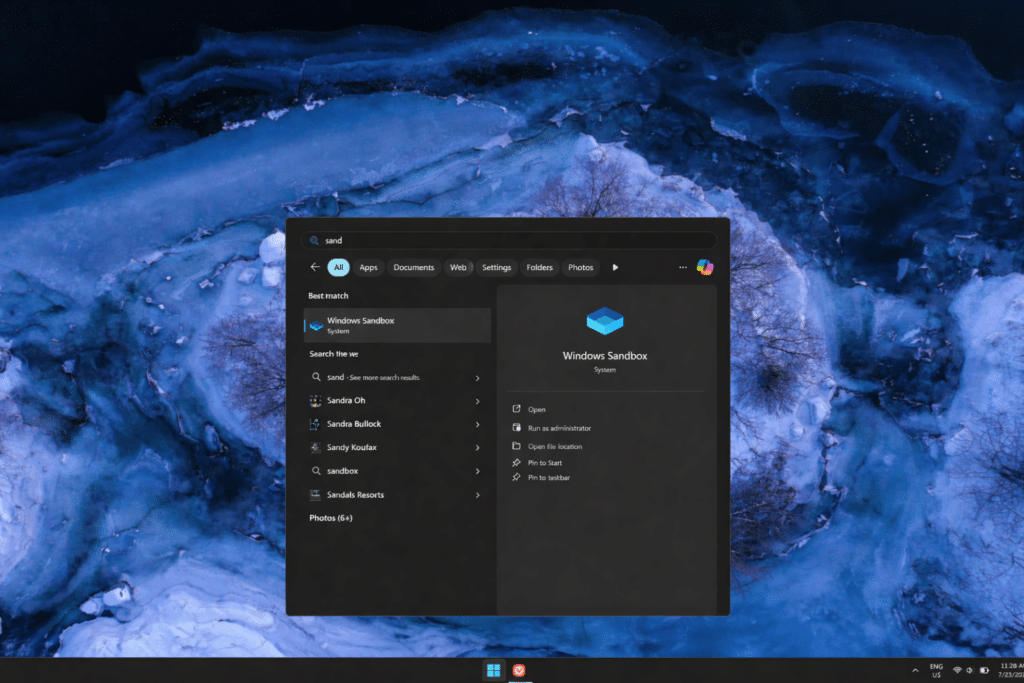Switch to the Settings filter tab
The height and width of the screenshot is (683, 1024).
496,267
